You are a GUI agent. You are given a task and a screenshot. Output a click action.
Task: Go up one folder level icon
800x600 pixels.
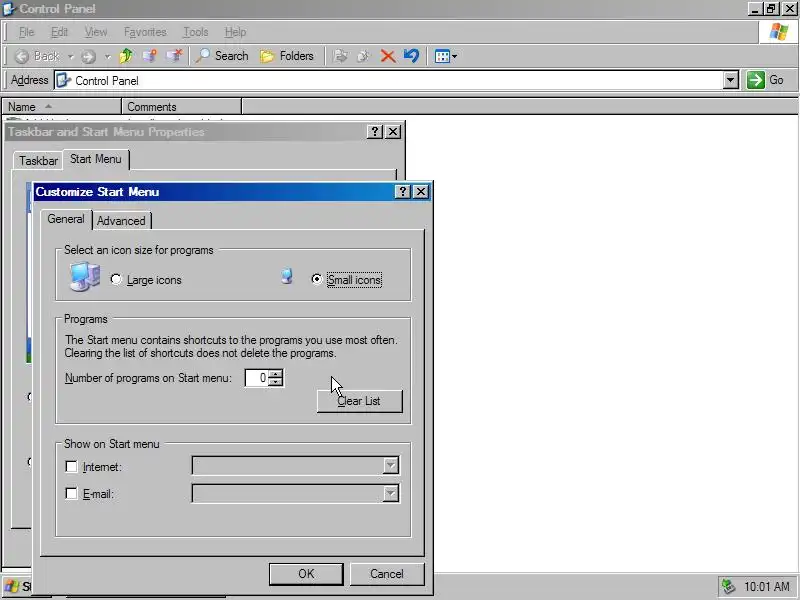click(126, 56)
